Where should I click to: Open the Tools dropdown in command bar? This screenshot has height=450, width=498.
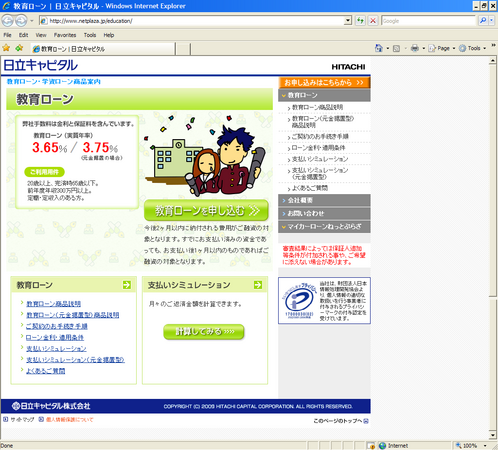[472, 48]
